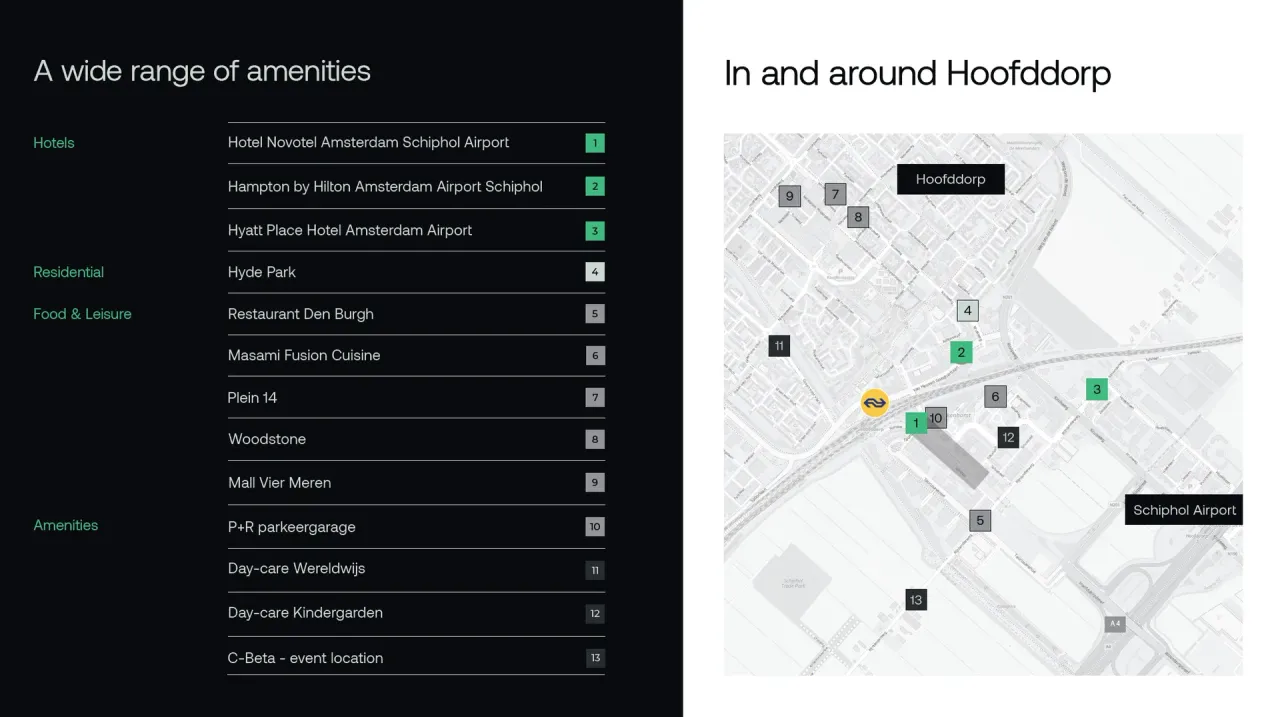This screenshot has height=717, width=1280.
Task: Select the 'Masami Fusion Cuisine' list entry
Action: (304, 355)
